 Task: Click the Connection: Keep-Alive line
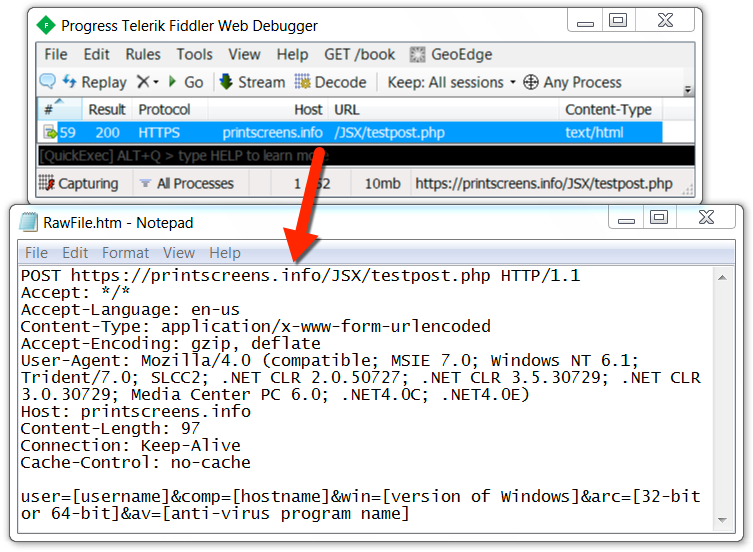point(130,446)
